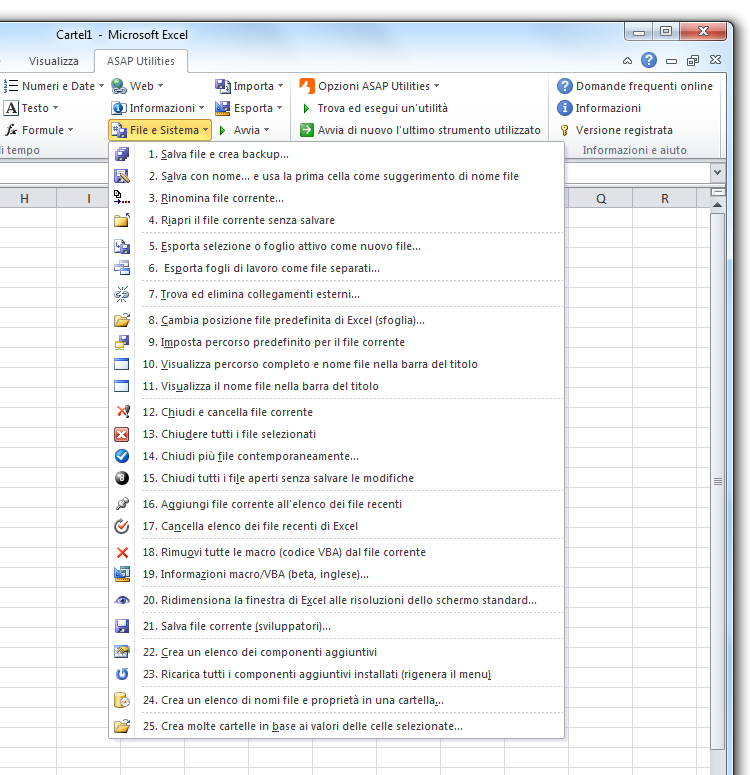Expand the Formule dropdown menu
The width and height of the screenshot is (750, 775).
pos(39,130)
